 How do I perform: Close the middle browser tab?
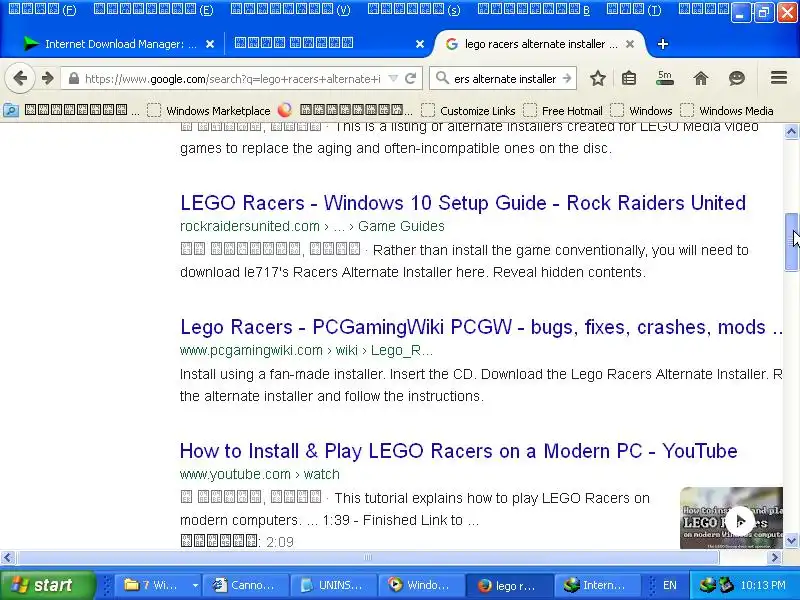(x=419, y=44)
